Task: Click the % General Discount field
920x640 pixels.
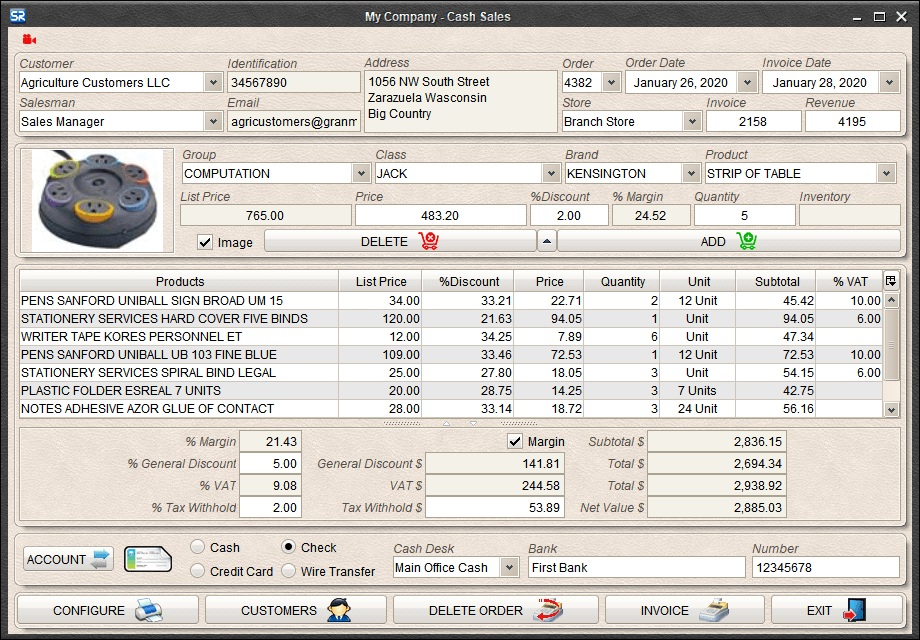Action: pos(270,464)
